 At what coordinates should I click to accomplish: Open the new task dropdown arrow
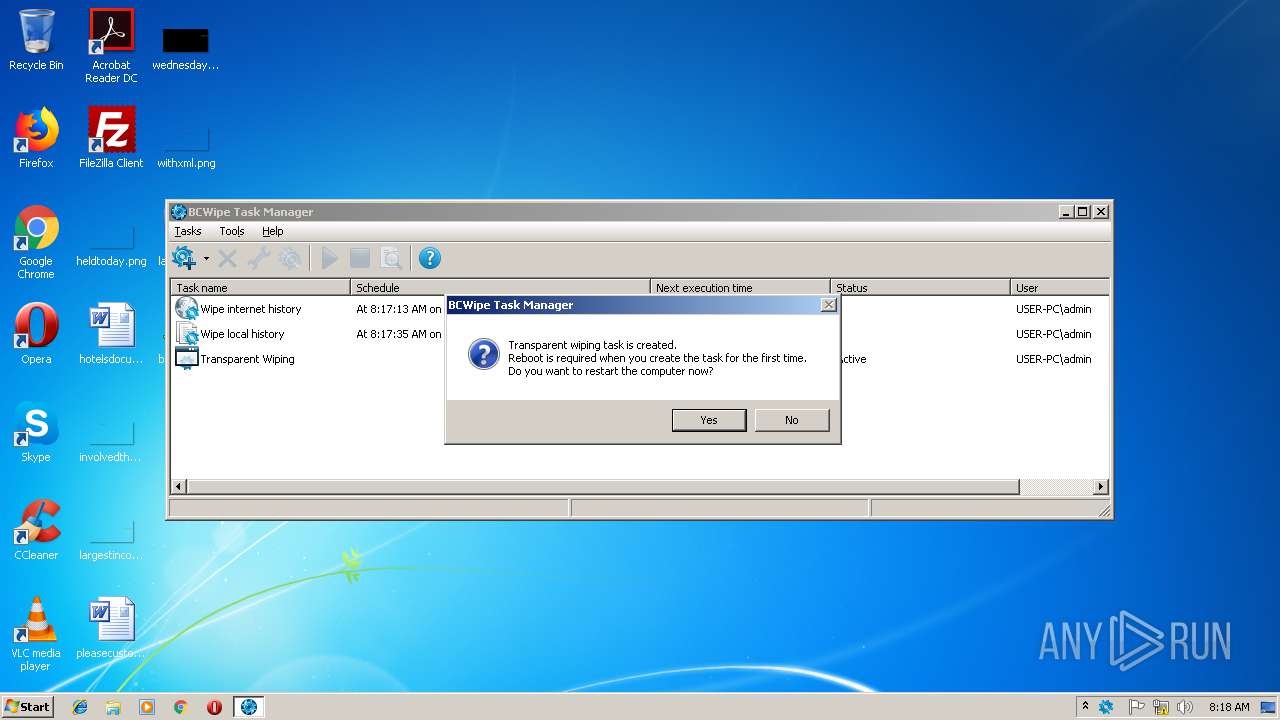click(207, 259)
